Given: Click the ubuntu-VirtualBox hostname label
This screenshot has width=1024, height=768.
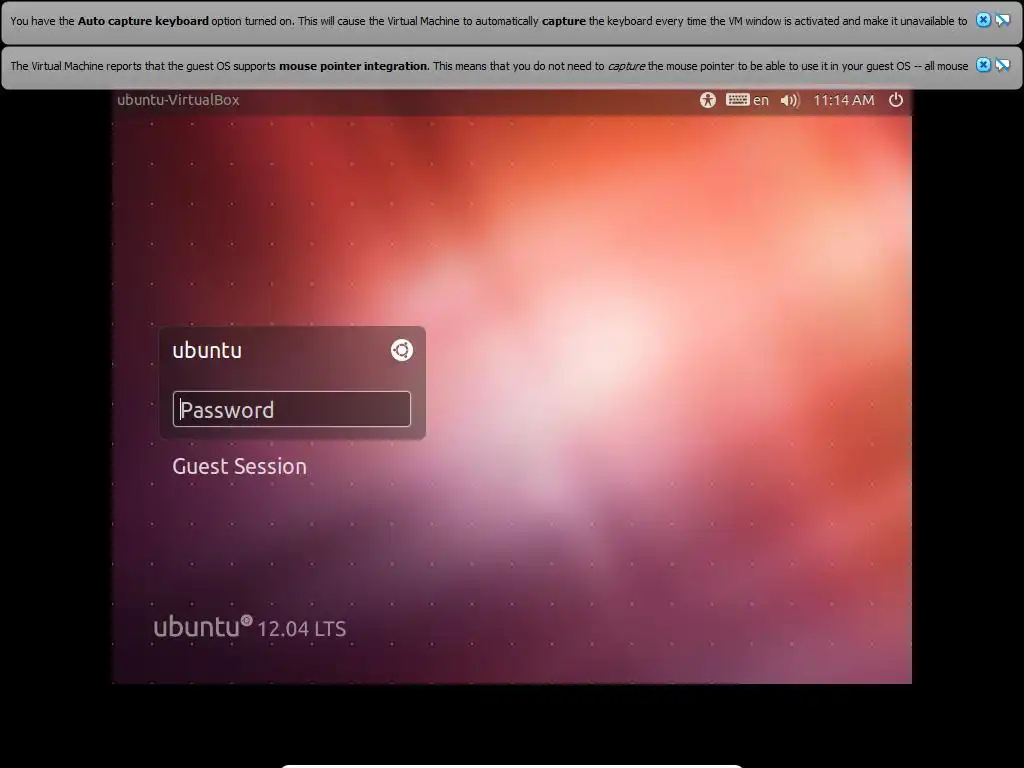Looking at the screenshot, I should pyautogui.click(x=178, y=100).
